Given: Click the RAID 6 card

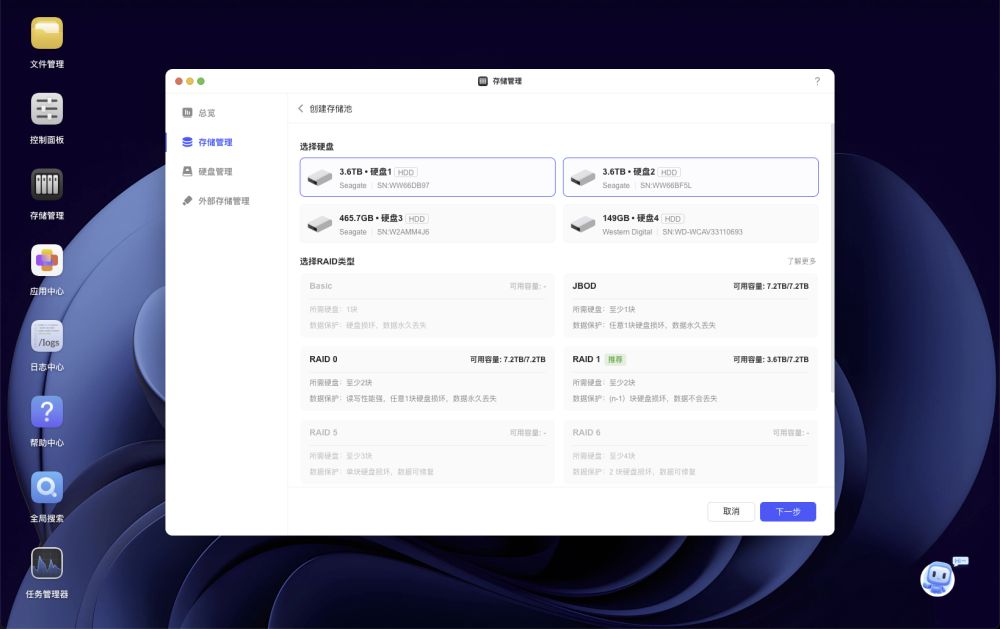Looking at the screenshot, I should (691, 452).
